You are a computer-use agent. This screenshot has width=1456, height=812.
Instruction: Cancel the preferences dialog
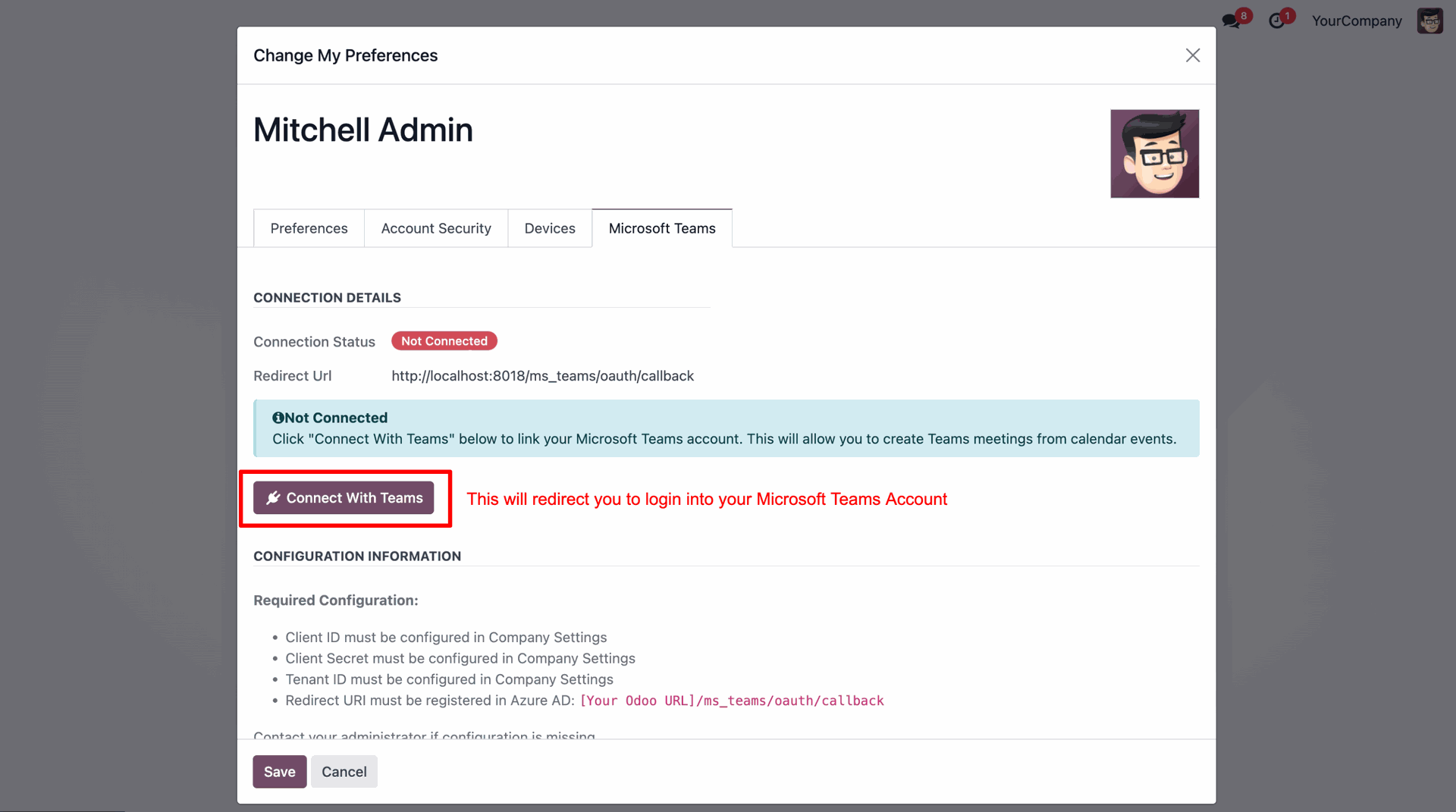coord(344,772)
